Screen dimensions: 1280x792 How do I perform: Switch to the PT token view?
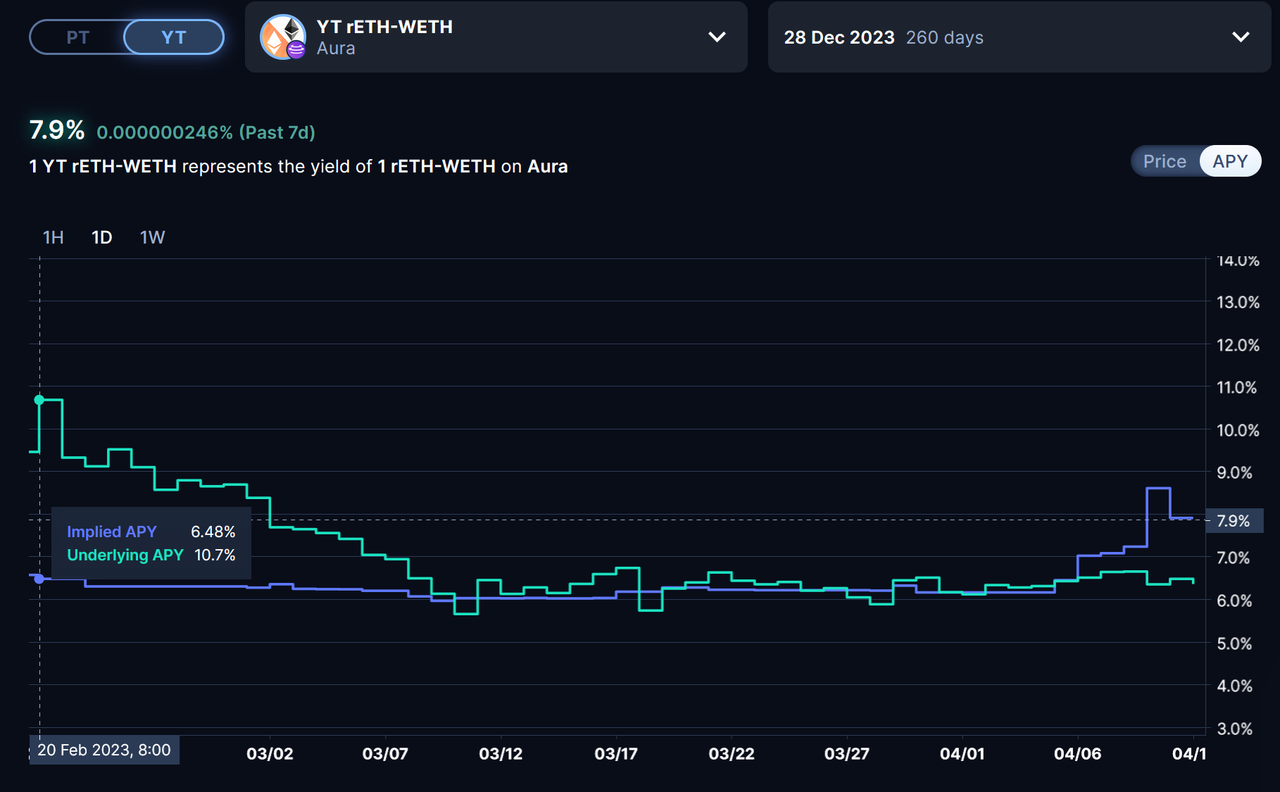point(77,38)
